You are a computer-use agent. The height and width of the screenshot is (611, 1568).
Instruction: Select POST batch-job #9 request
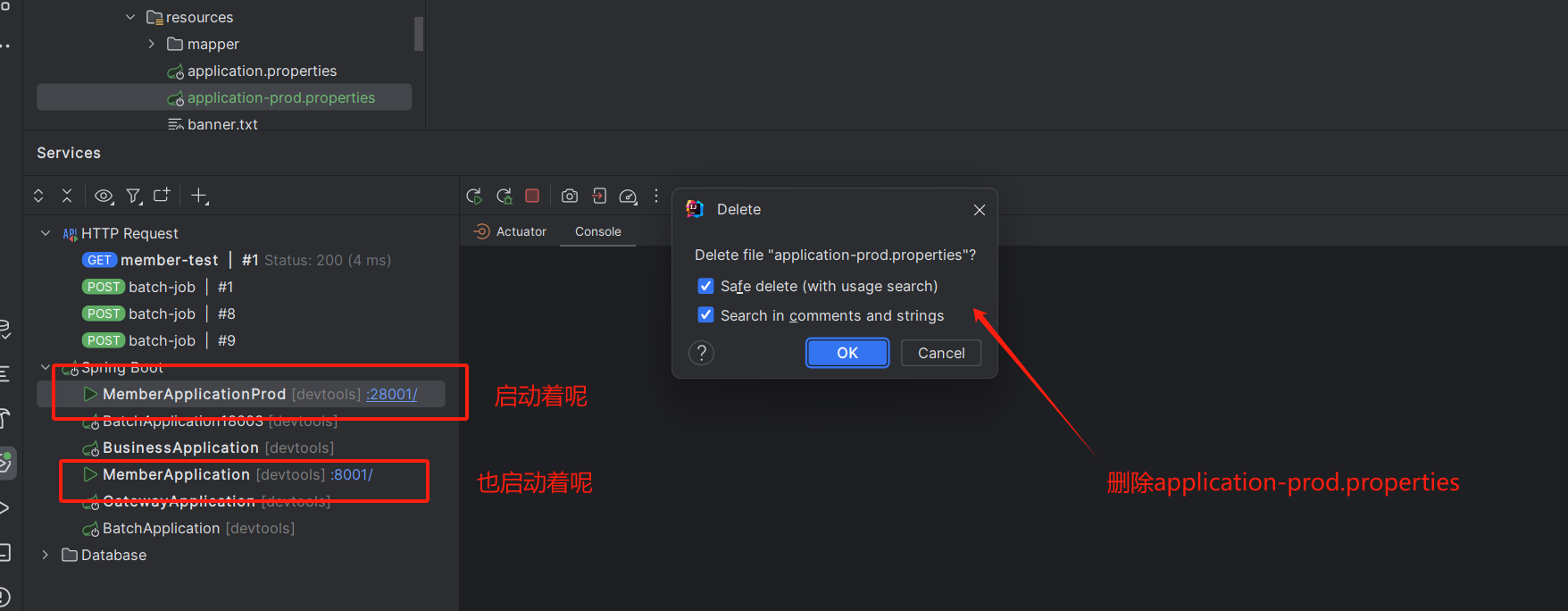click(241, 340)
